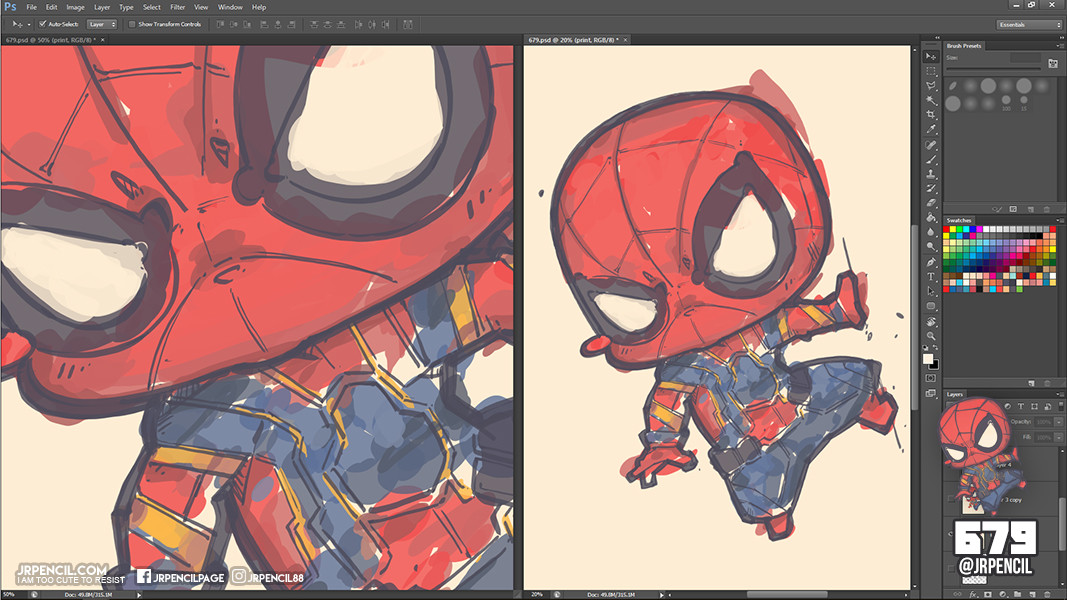
Task: Select the Eraser tool
Action: click(x=931, y=203)
